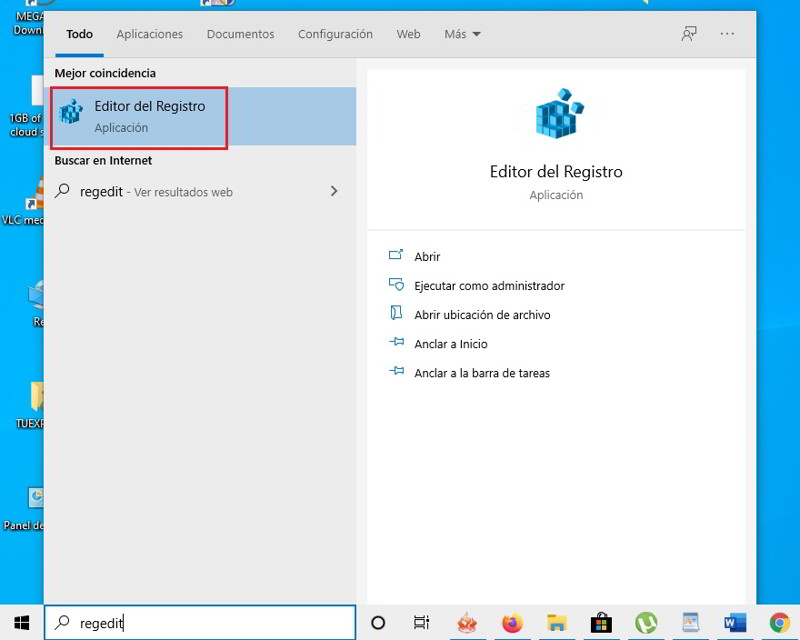Open Word from the taskbar
Viewport: 800px width, 640px height.
pos(735,623)
